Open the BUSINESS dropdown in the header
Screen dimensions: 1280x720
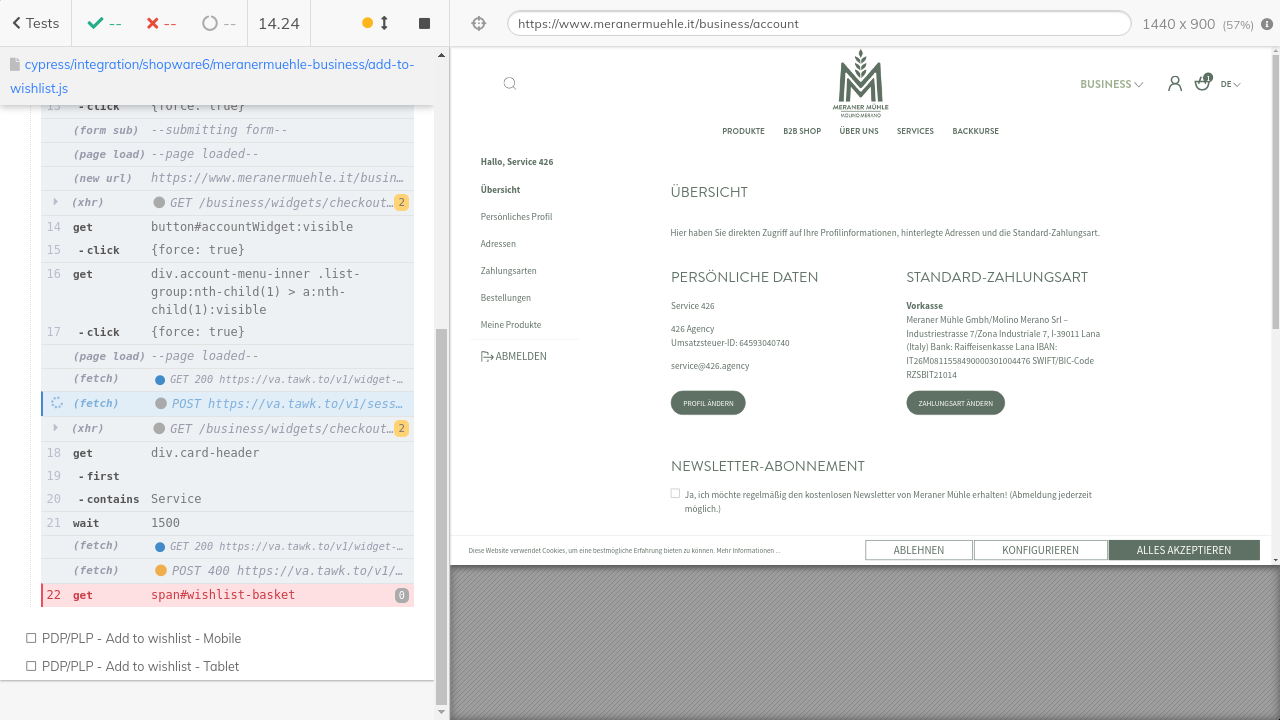(x=1111, y=84)
